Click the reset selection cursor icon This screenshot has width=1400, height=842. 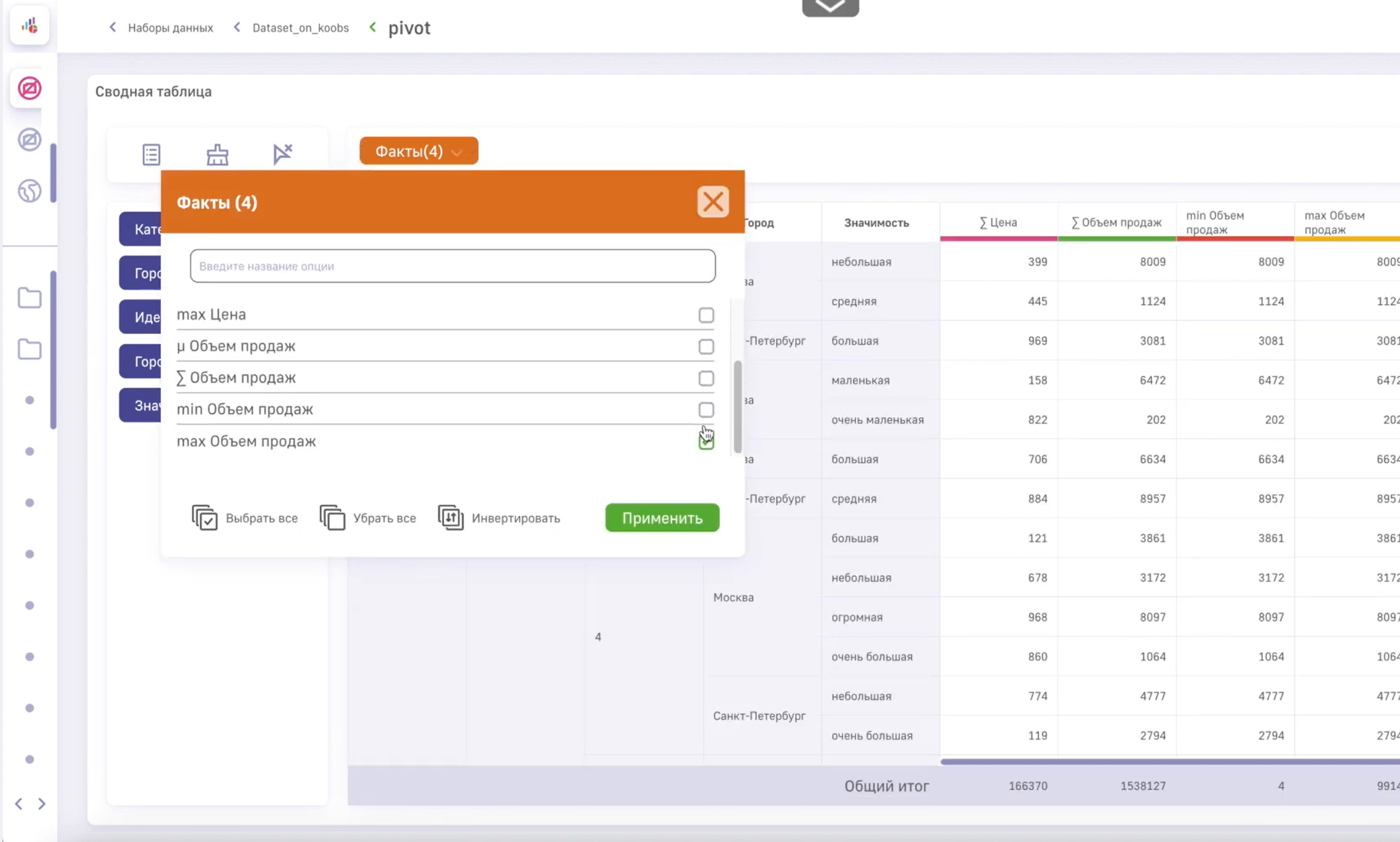point(282,153)
